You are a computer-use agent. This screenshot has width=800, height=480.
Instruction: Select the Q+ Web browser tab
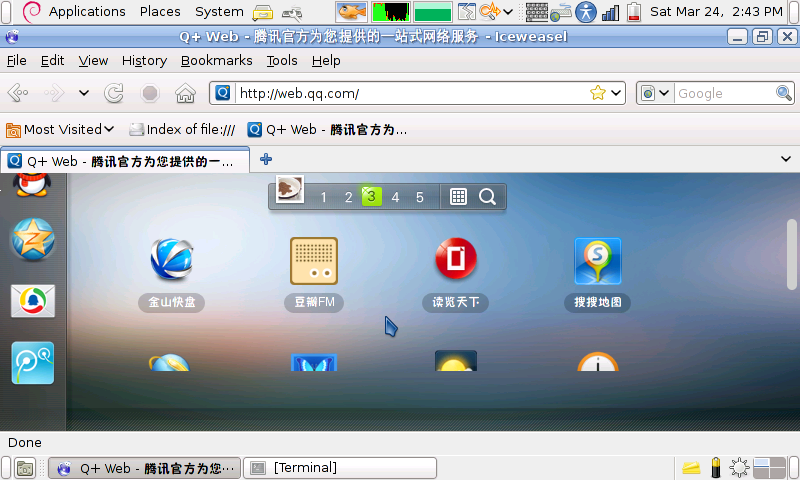click(x=124, y=161)
